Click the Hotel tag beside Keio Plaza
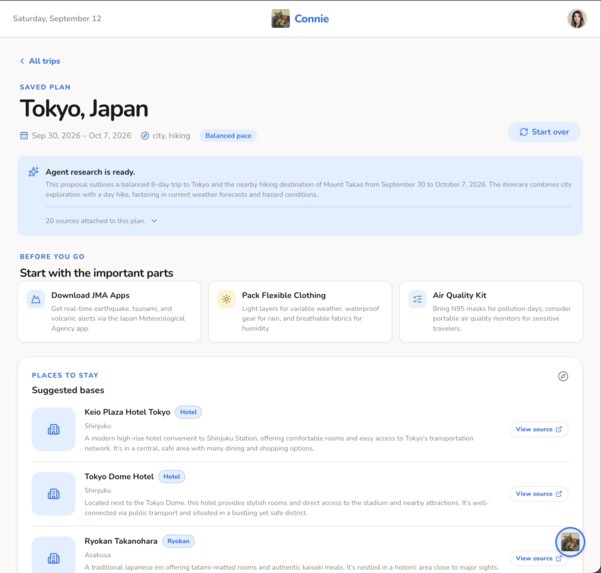Viewport: 601px width, 573px height. [188, 412]
